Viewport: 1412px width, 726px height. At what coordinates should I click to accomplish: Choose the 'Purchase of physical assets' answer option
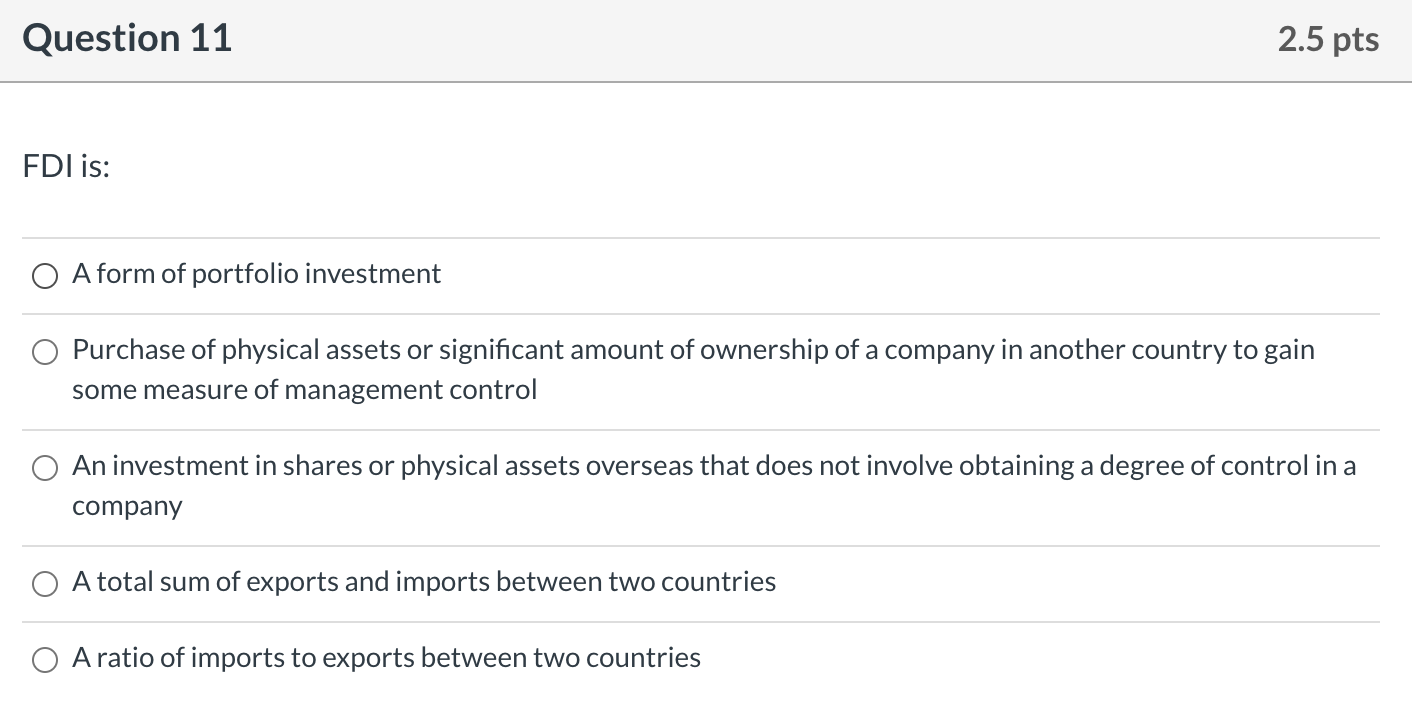(44, 352)
